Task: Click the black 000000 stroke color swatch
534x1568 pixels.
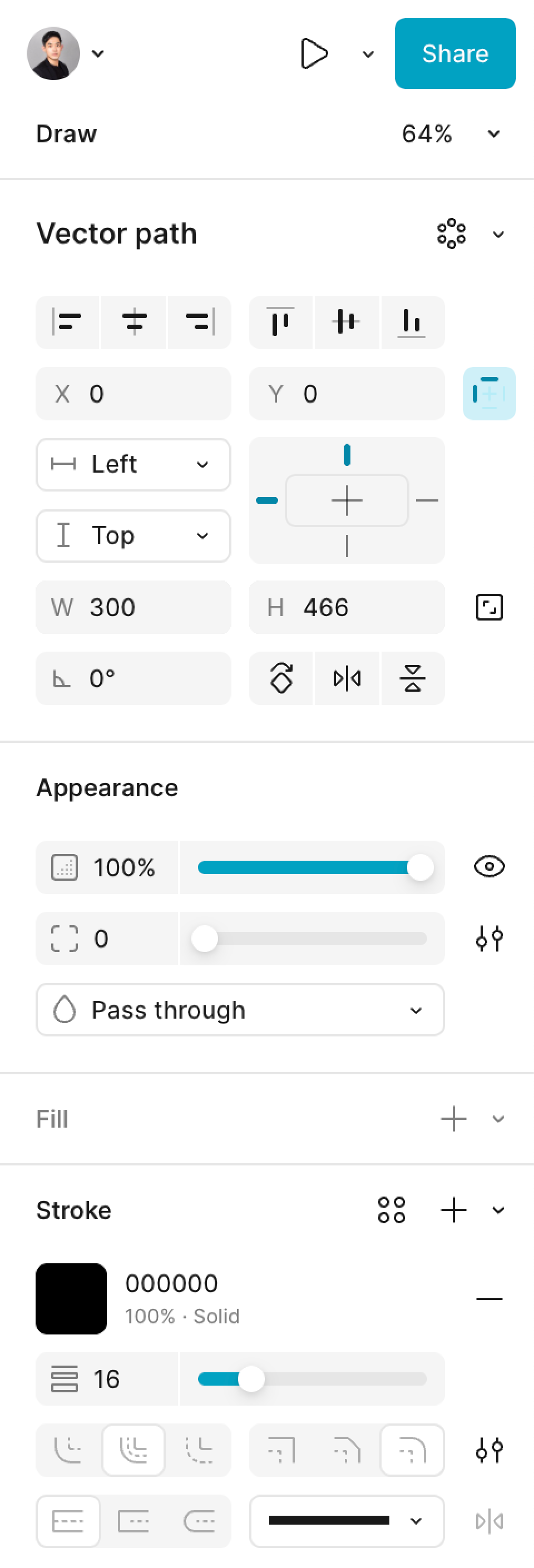Action: (x=71, y=1298)
